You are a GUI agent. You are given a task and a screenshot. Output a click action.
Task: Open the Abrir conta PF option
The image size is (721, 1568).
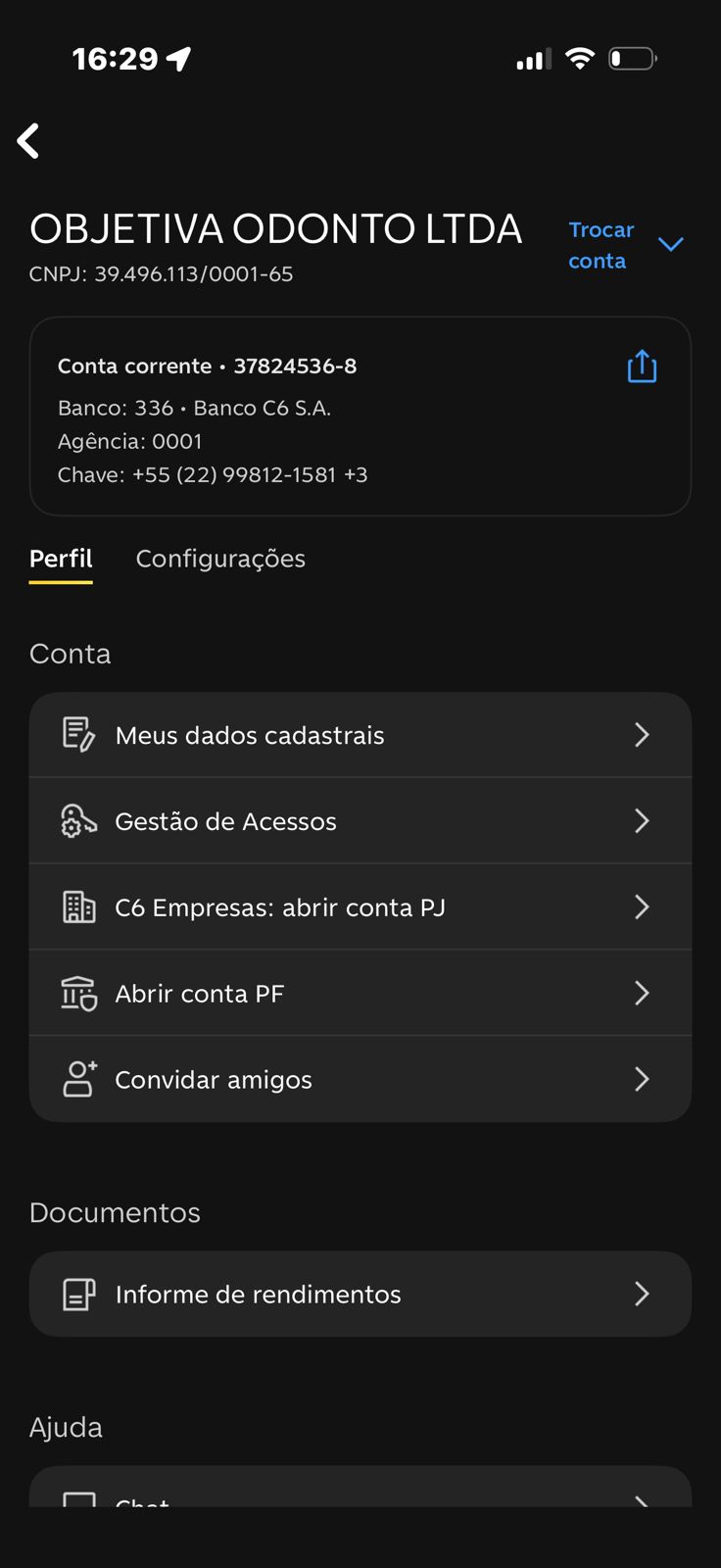click(x=200, y=994)
